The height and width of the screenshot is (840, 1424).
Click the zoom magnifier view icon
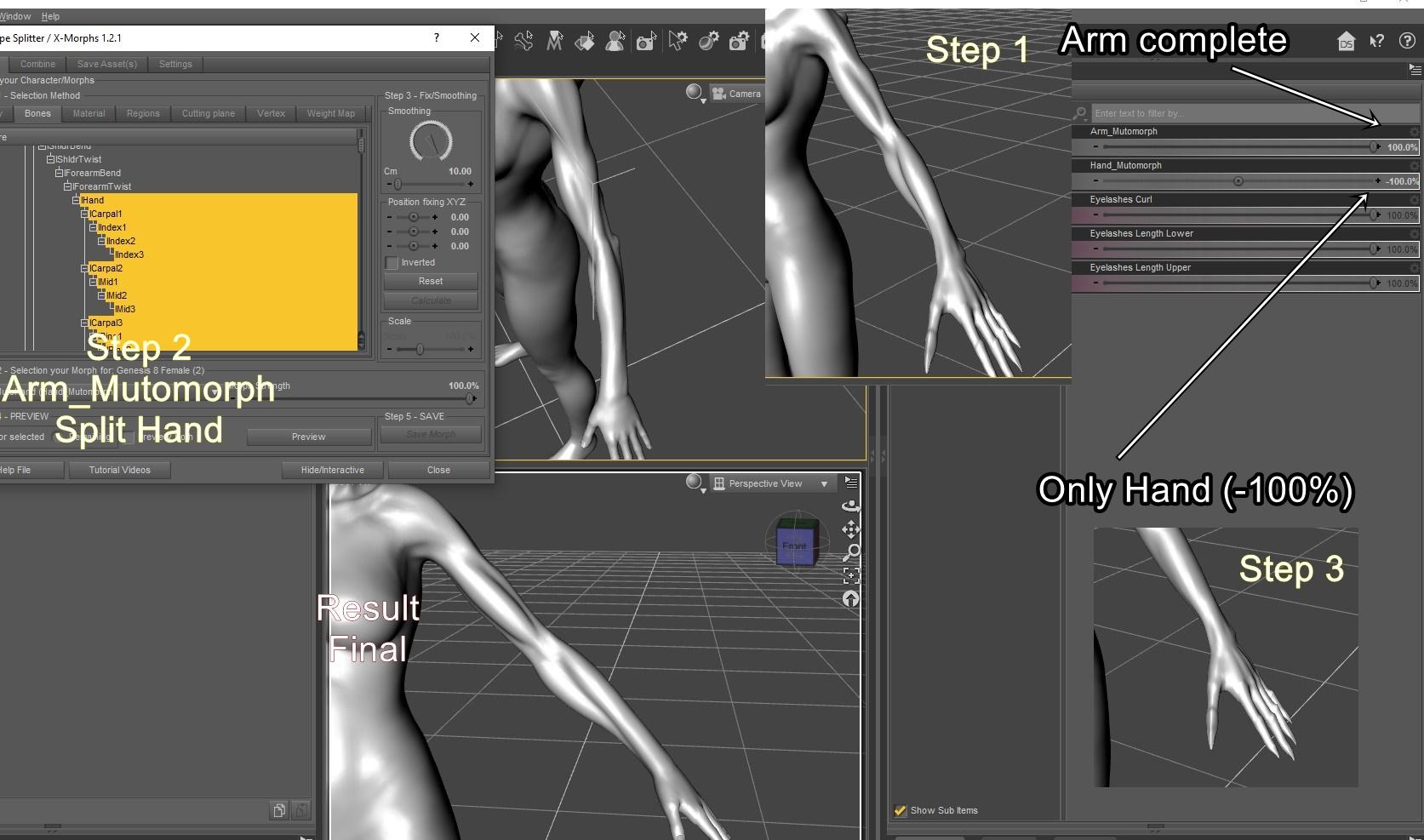(850, 552)
